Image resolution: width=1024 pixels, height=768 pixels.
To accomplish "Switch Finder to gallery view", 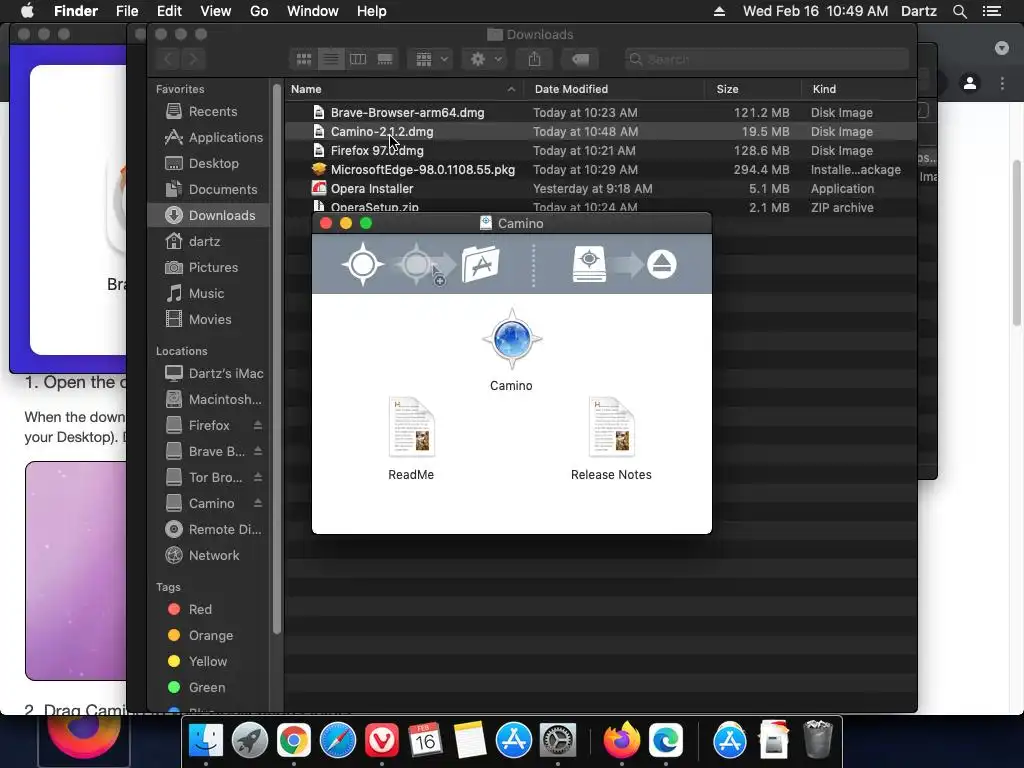I will (x=385, y=59).
